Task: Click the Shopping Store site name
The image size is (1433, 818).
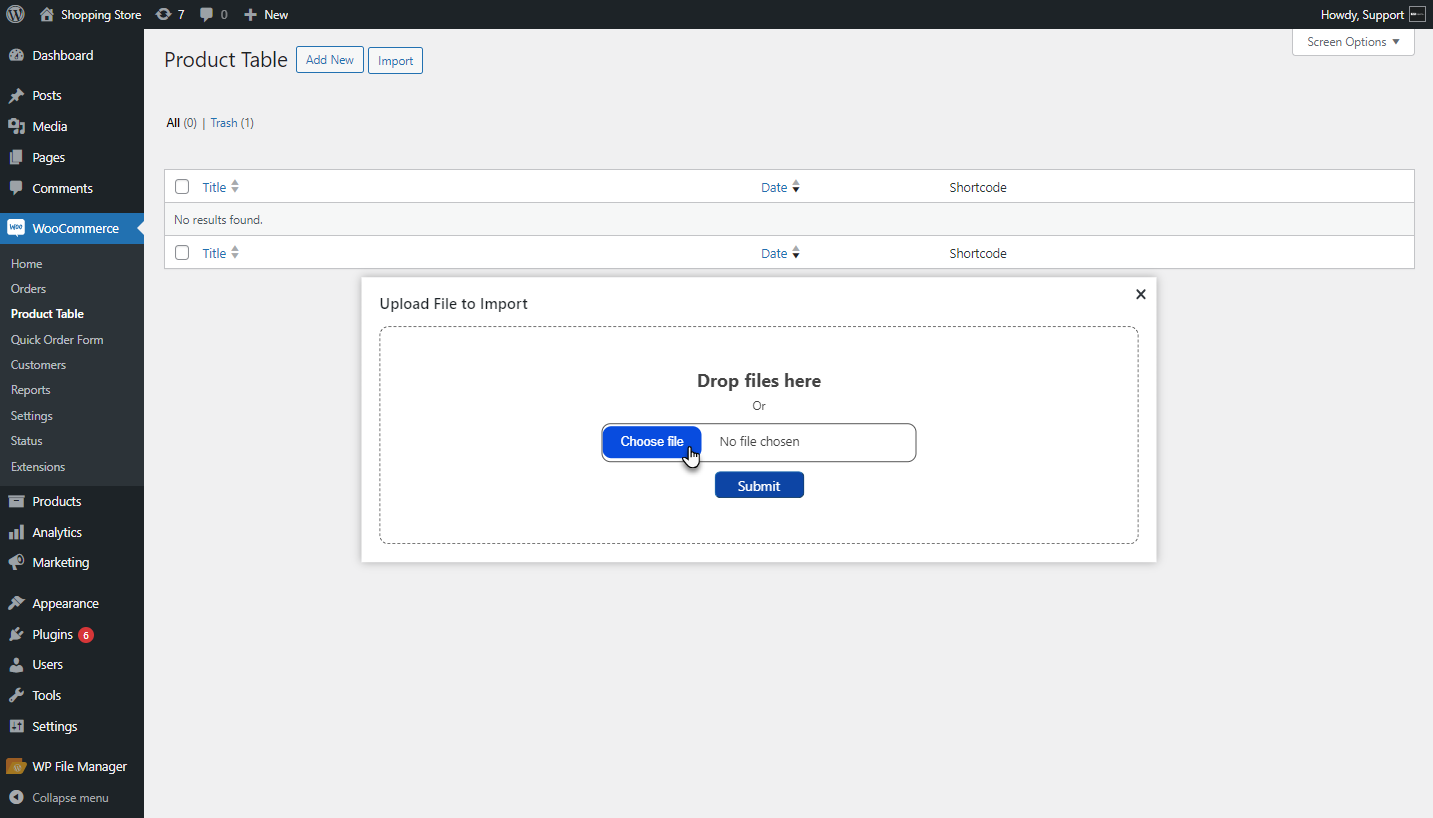Action: pyautogui.click(x=101, y=15)
